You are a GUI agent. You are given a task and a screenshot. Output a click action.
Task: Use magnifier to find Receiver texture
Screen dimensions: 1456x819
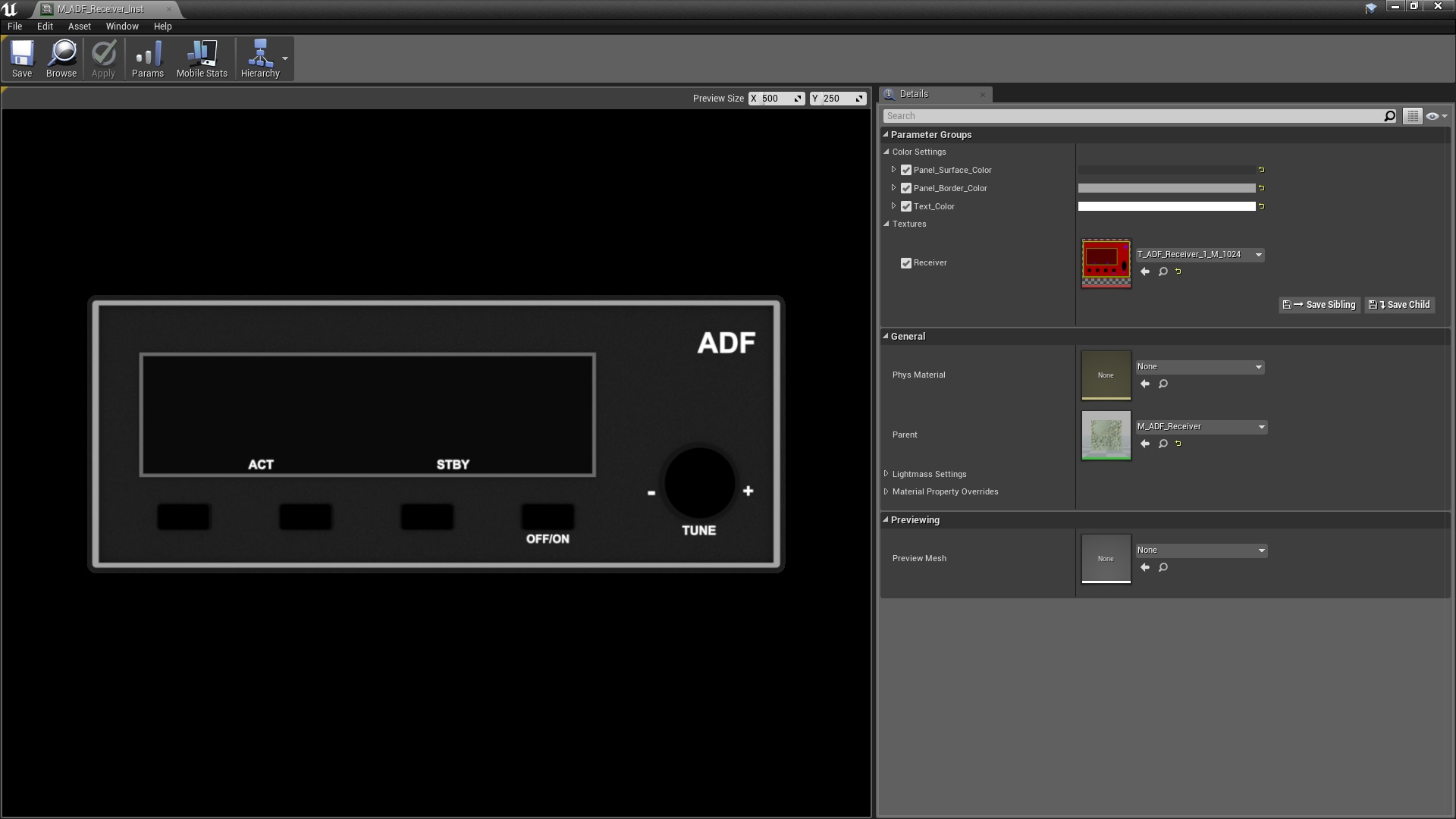point(1163,271)
